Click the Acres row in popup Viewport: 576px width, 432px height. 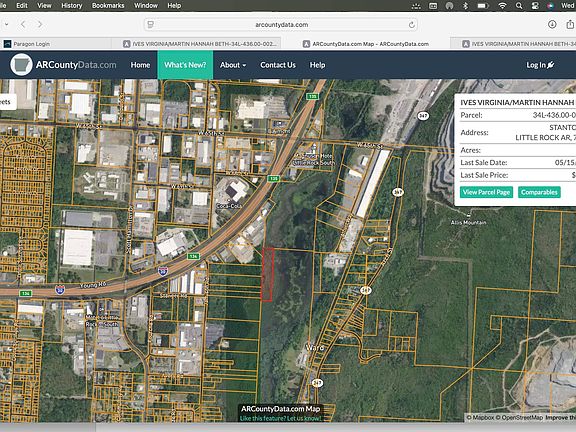click(x=518, y=150)
